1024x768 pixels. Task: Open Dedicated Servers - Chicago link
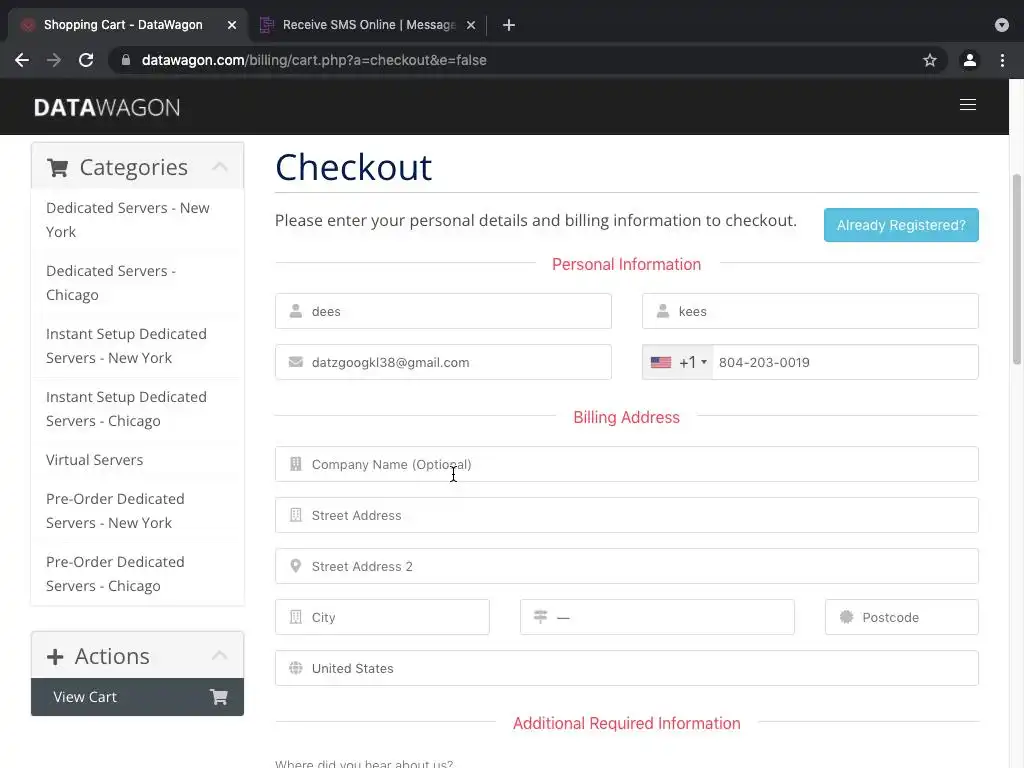click(111, 283)
